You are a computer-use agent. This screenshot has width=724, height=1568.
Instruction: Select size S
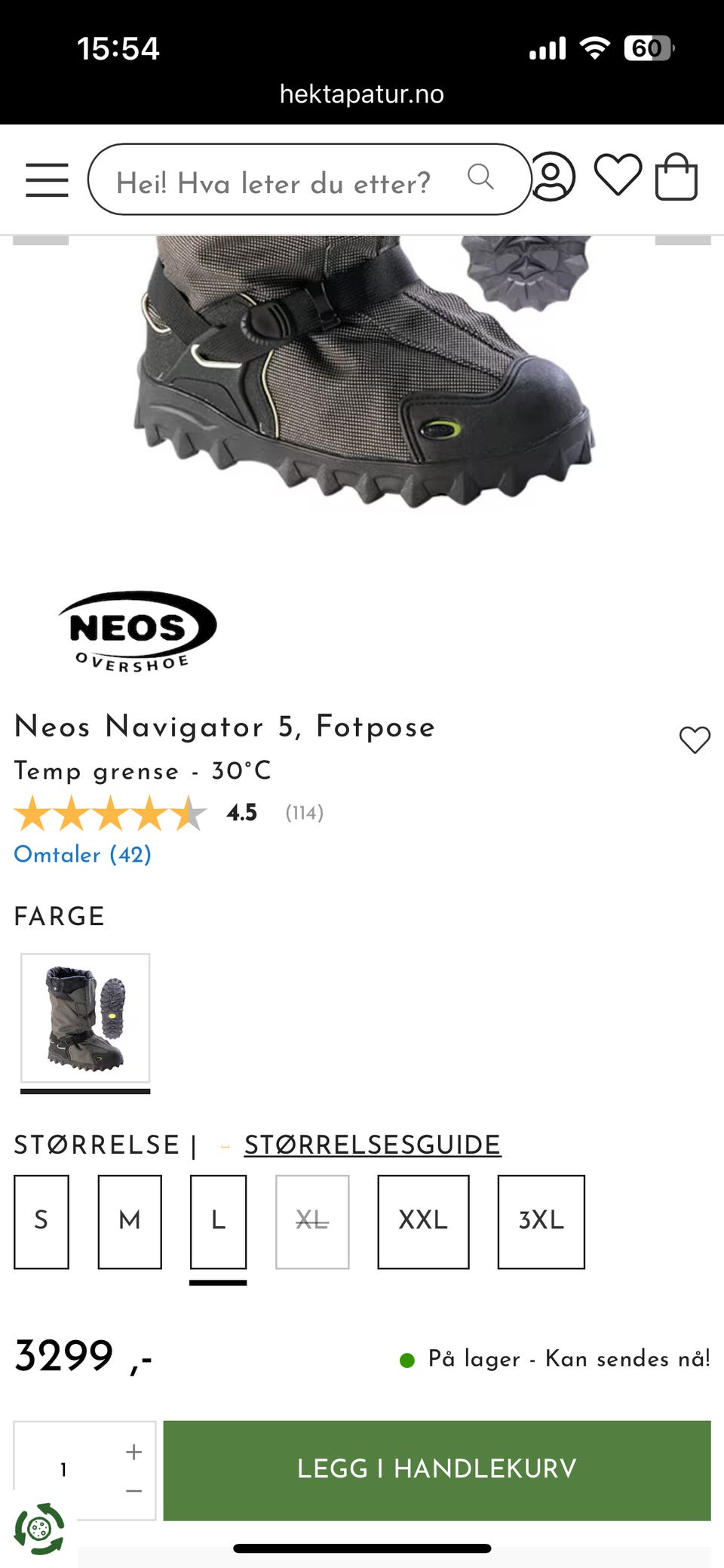(41, 1222)
